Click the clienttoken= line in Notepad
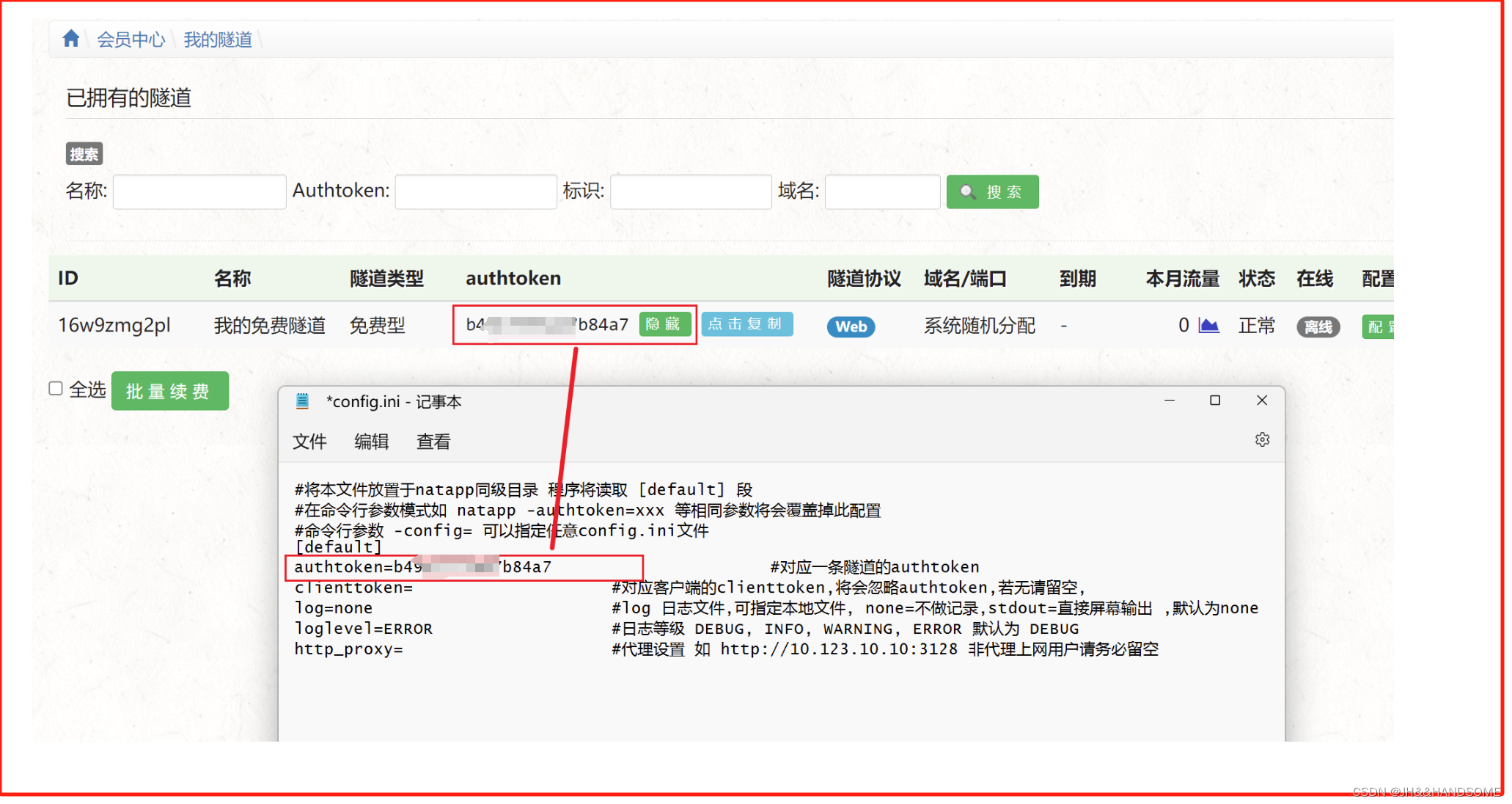The image size is (1512, 804). click(353, 588)
